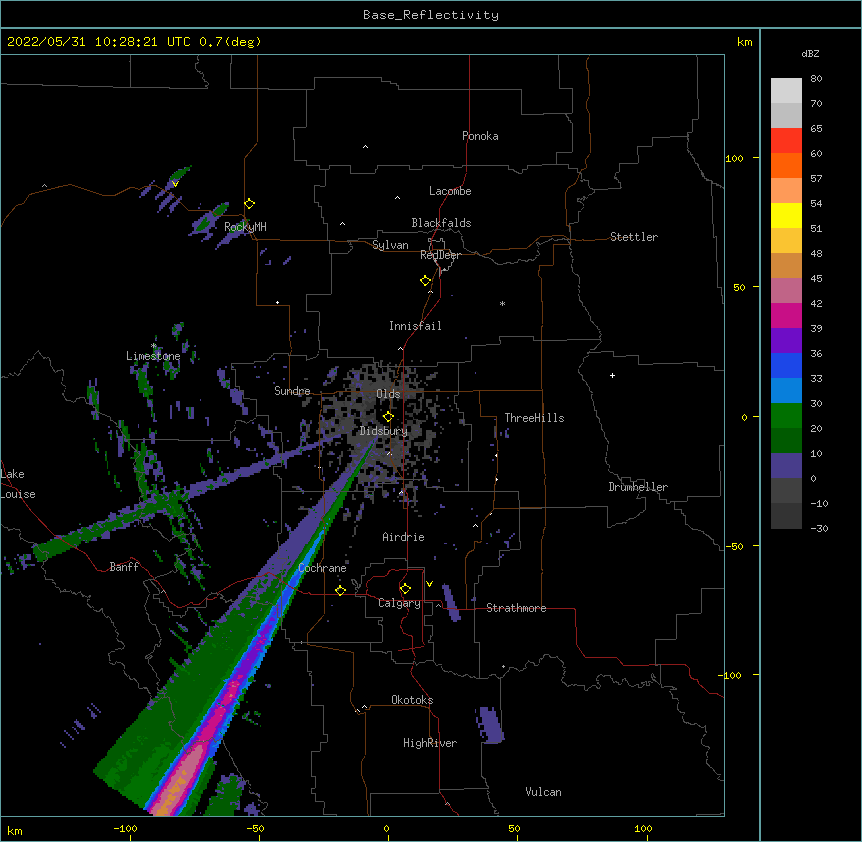Click the white plus marker northeast of Drumheller
The height and width of the screenshot is (842, 862).
coord(612,375)
